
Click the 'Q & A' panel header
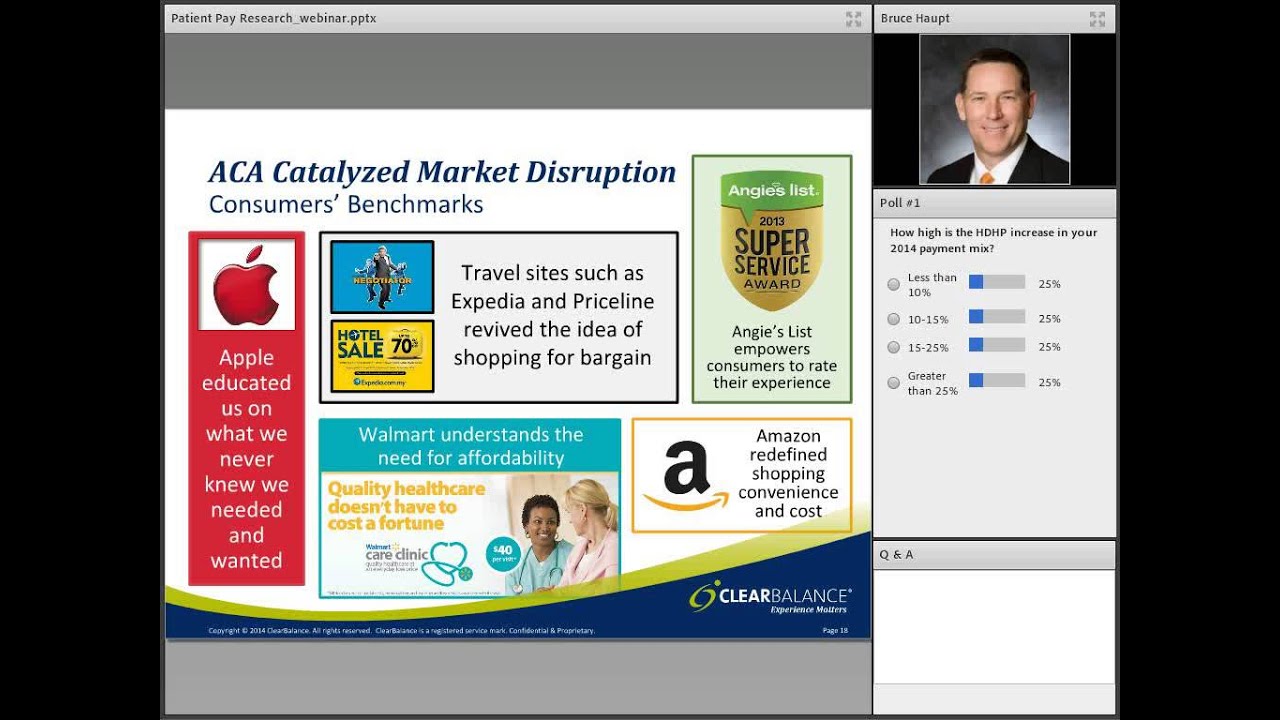(995, 555)
